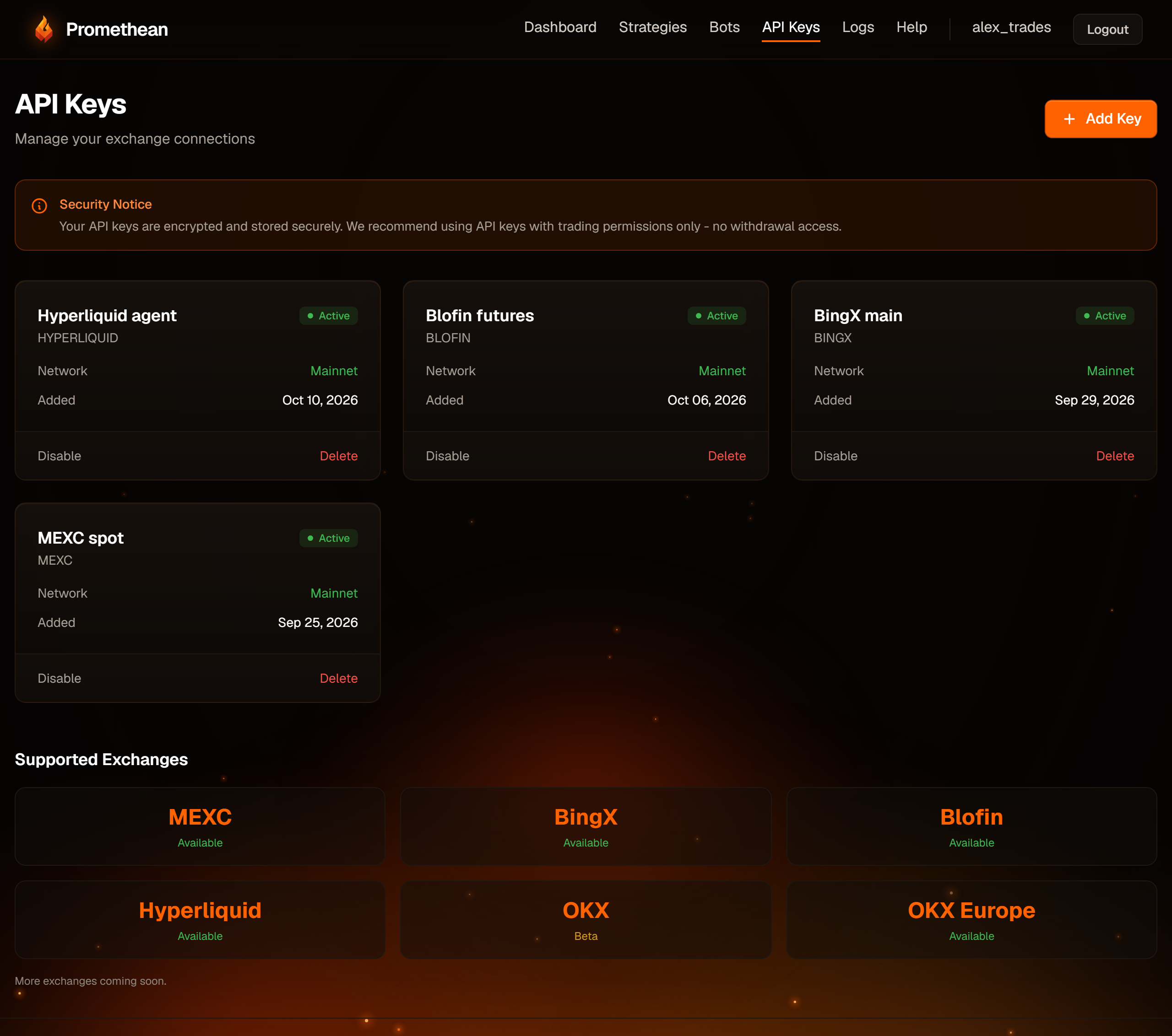Click the date Sep 29, 2026
The height and width of the screenshot is (1036, 1172).
tap(1094, 400)
